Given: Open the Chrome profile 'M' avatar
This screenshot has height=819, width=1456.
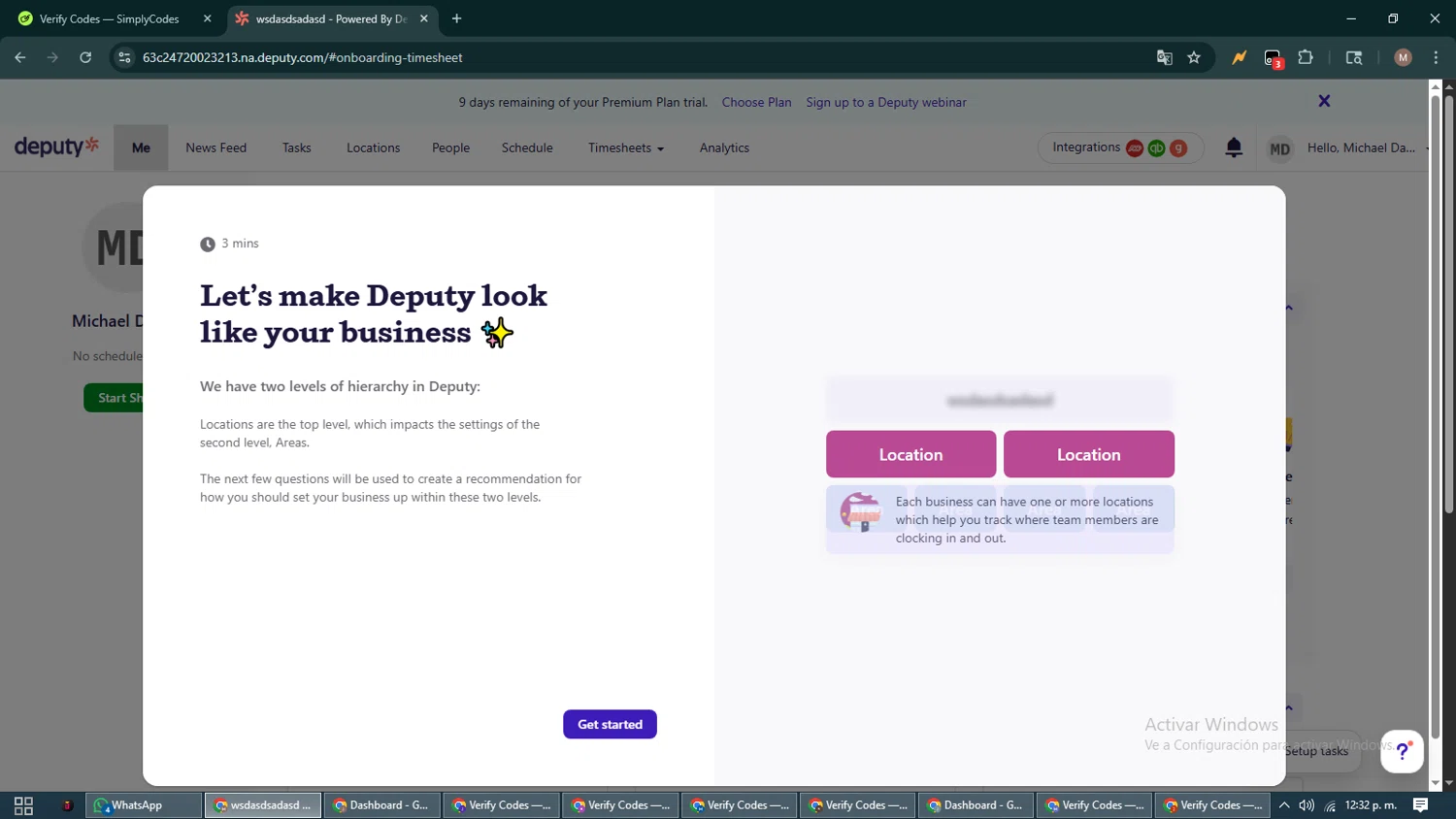Looking at the screenshot, I should [1403, 57].
